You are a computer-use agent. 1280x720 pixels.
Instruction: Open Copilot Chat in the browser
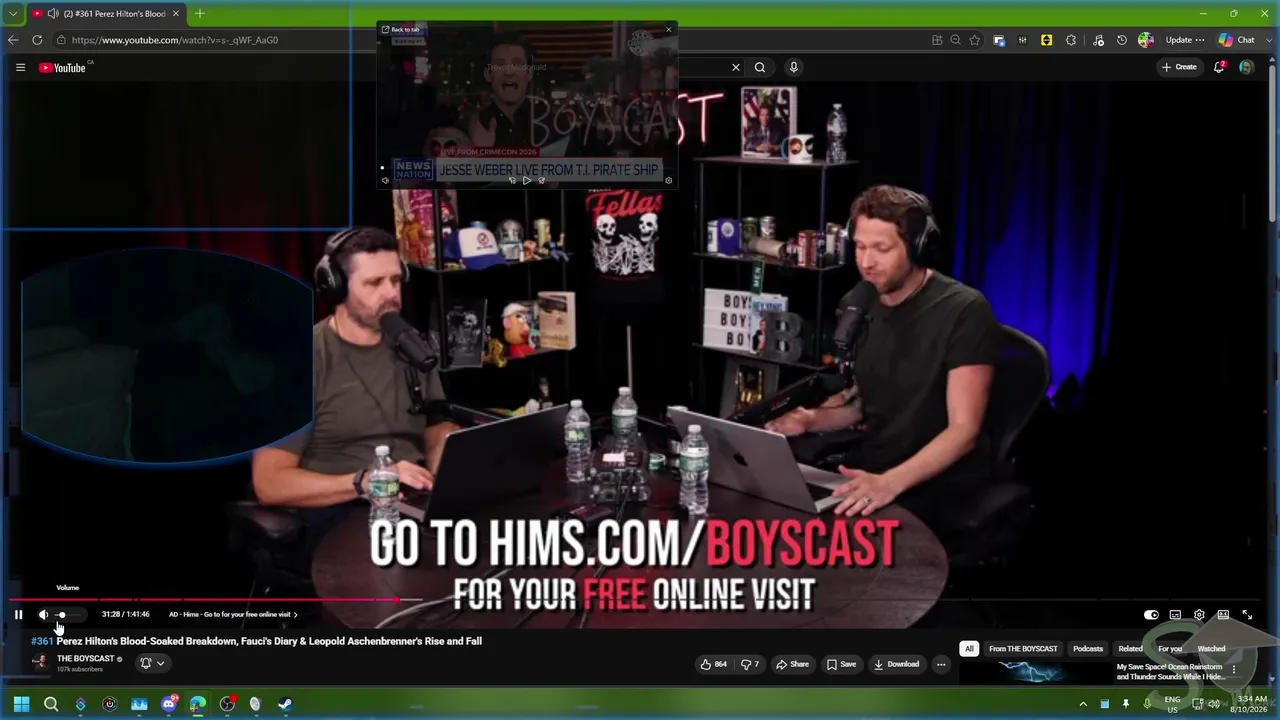click(1237, 40)
